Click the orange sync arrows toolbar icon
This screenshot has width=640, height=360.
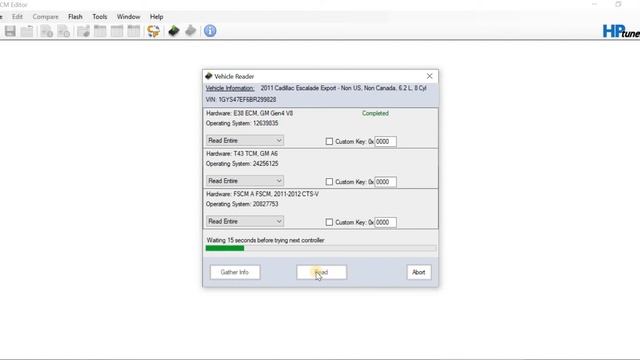[x=153, y=31]
